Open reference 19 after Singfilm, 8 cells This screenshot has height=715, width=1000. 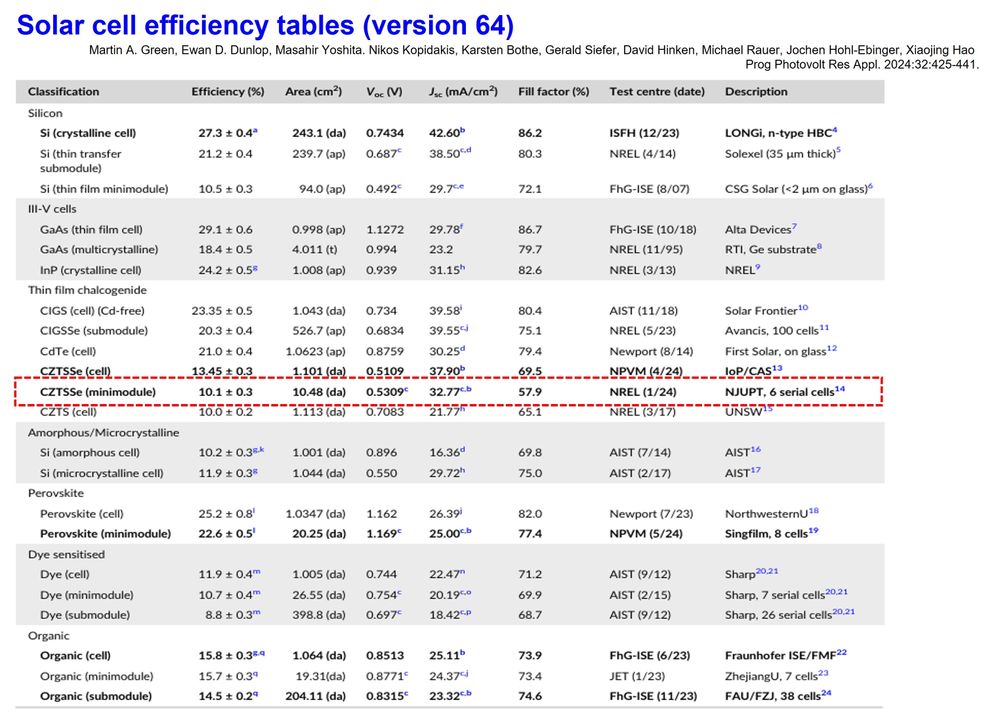click(813, 530)
